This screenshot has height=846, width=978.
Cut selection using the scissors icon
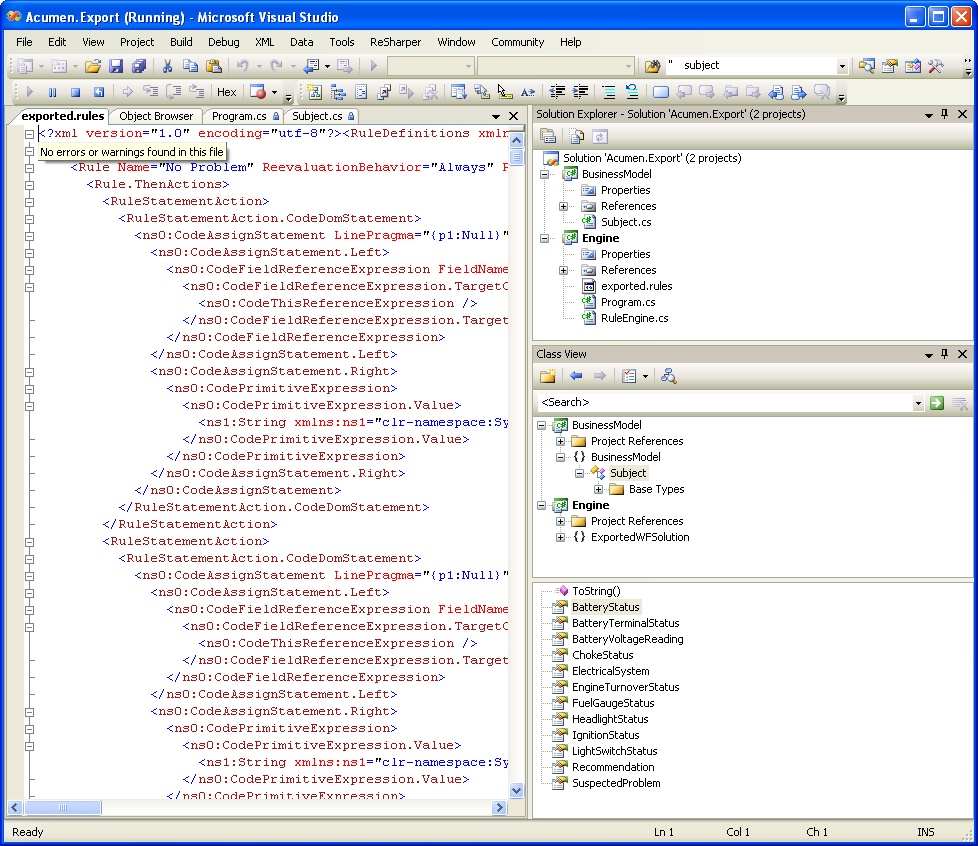167,66
